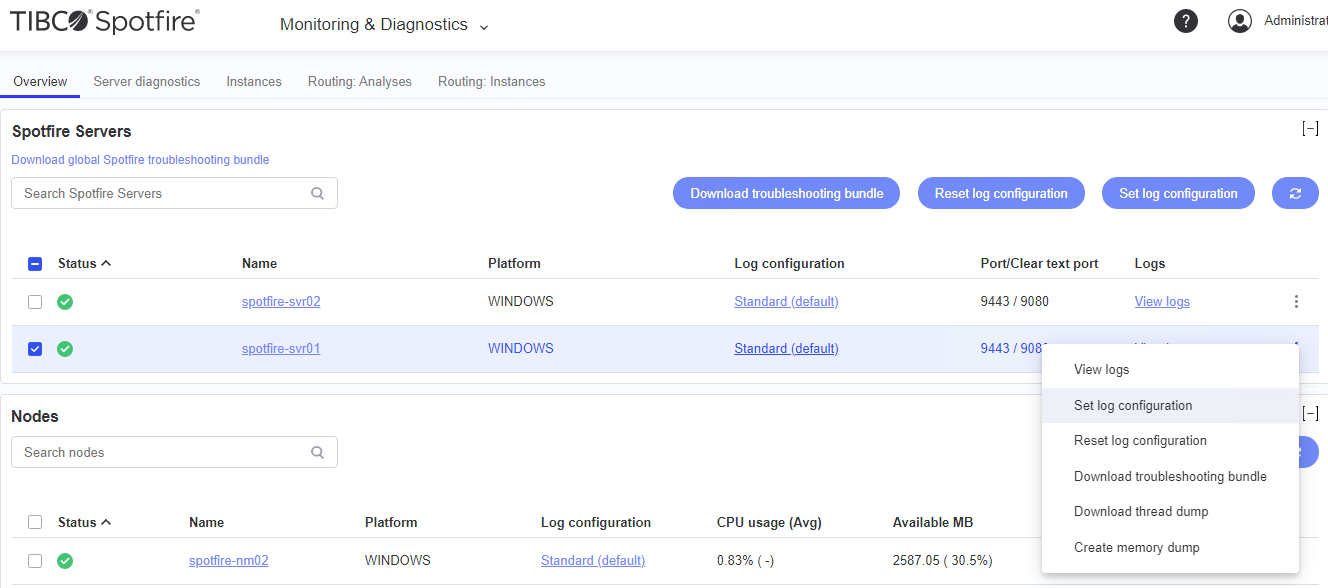Open Standard (default) log config for spotfire-svr02

tap(786, 302)
